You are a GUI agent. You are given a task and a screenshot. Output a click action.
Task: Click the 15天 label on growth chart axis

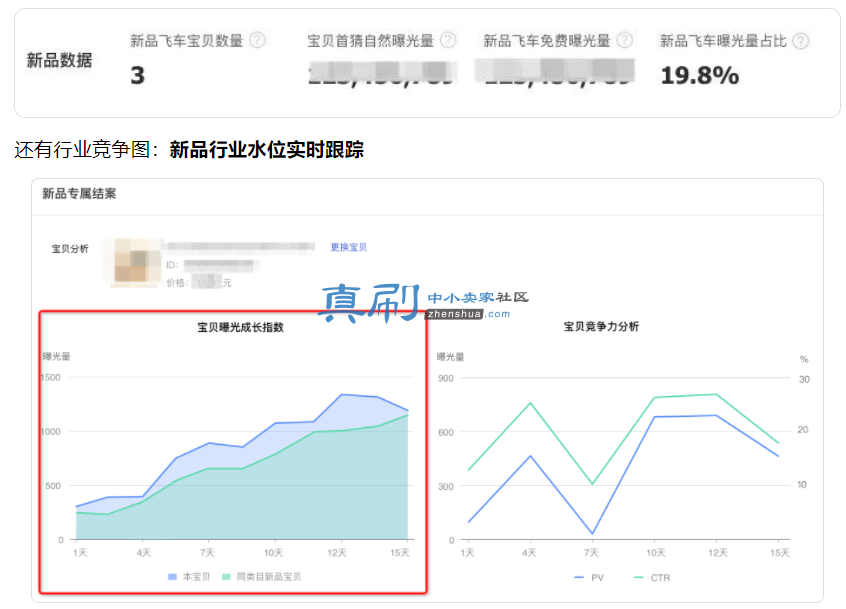pyautogui.click(x=400, y=553)
